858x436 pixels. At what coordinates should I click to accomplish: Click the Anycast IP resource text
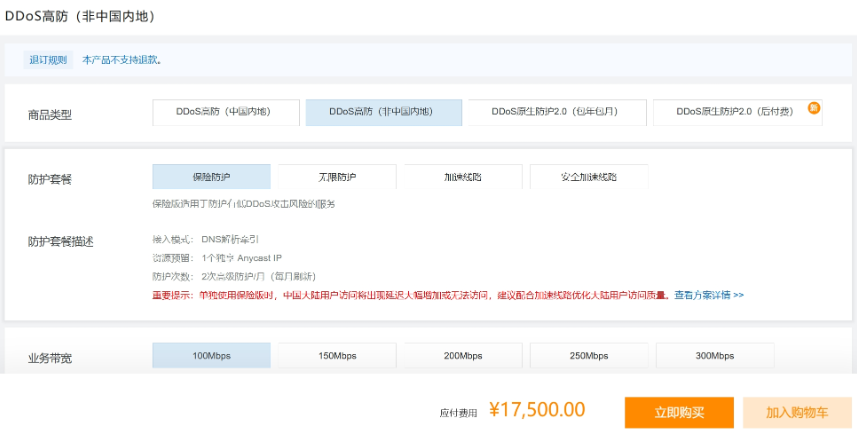point(242,258)
